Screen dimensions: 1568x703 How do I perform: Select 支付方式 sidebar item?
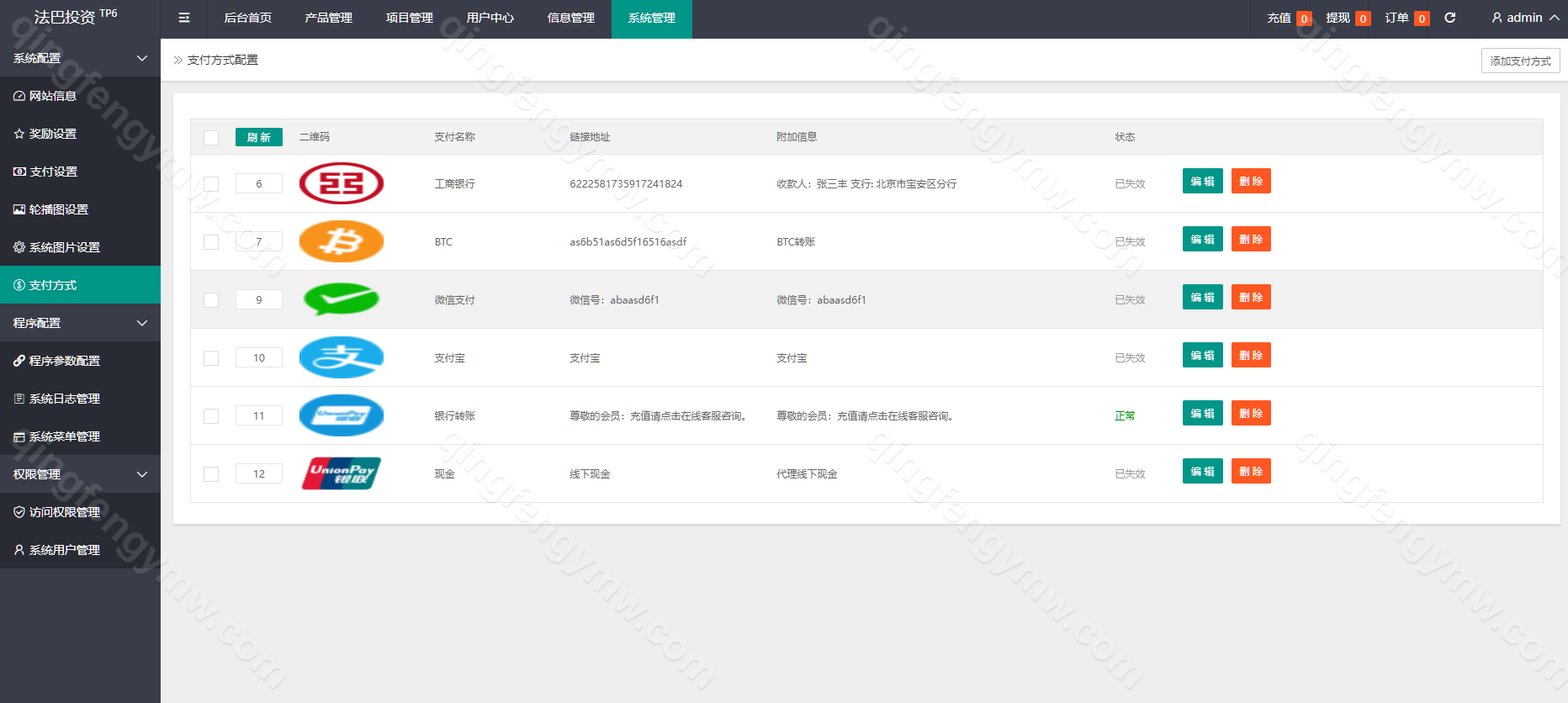[80, 285]
